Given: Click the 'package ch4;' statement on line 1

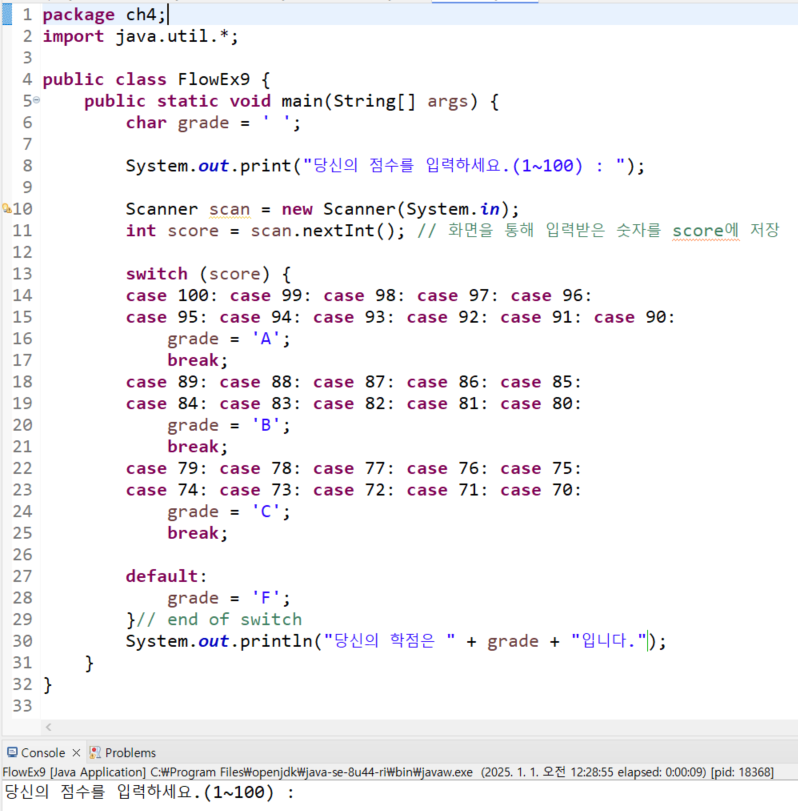Looking at the screenshot, I should pos(104,14).
